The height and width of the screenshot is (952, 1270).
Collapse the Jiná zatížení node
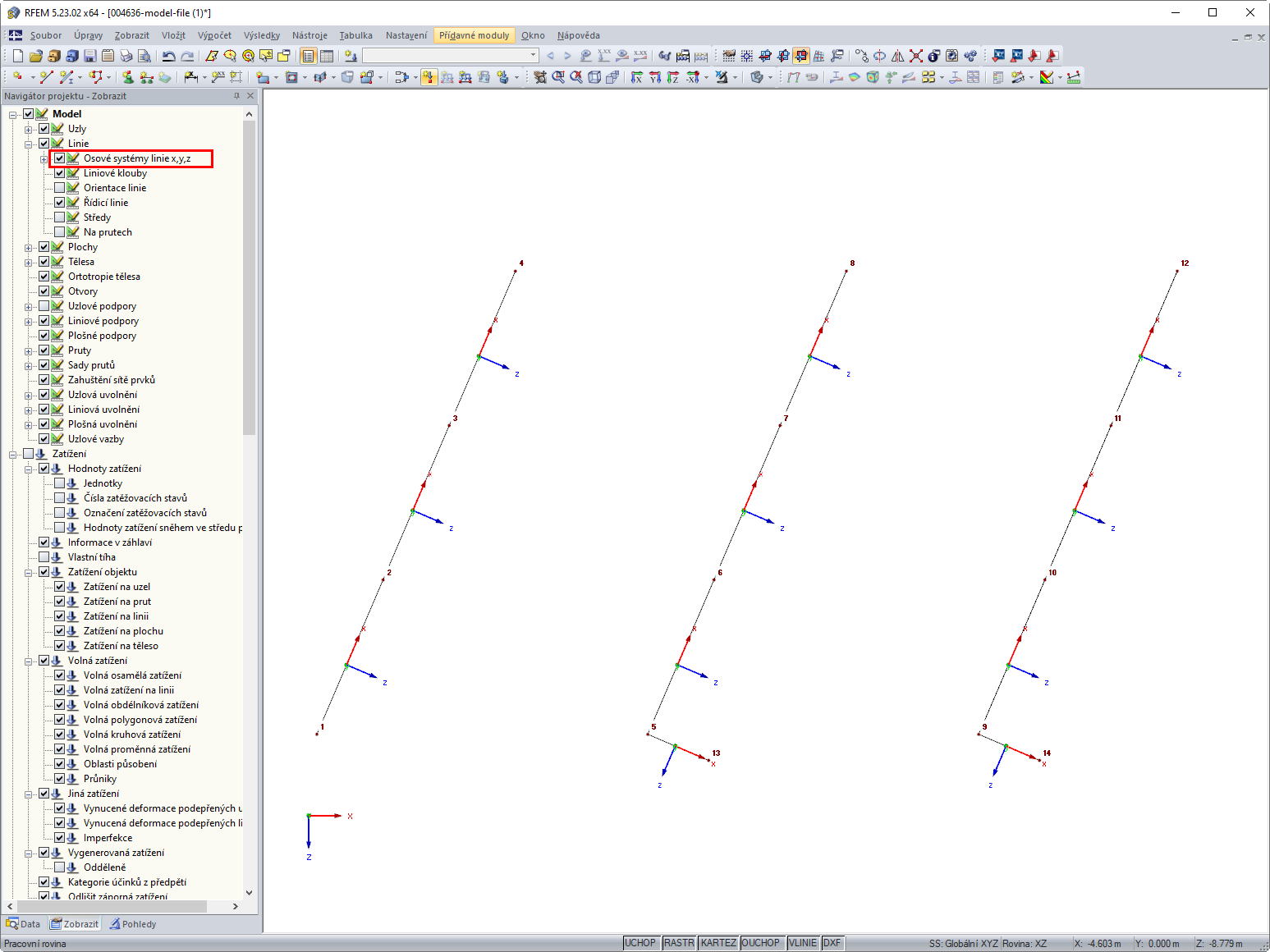28,794
